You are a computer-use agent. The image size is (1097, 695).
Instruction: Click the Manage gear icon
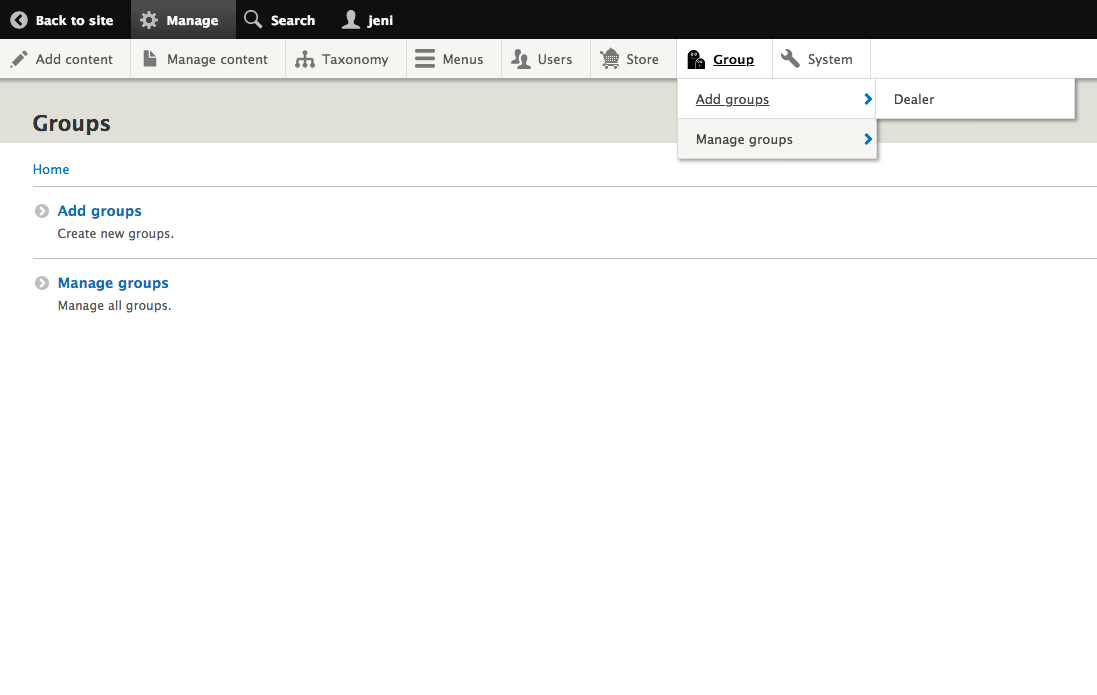[x=149, y=19]
